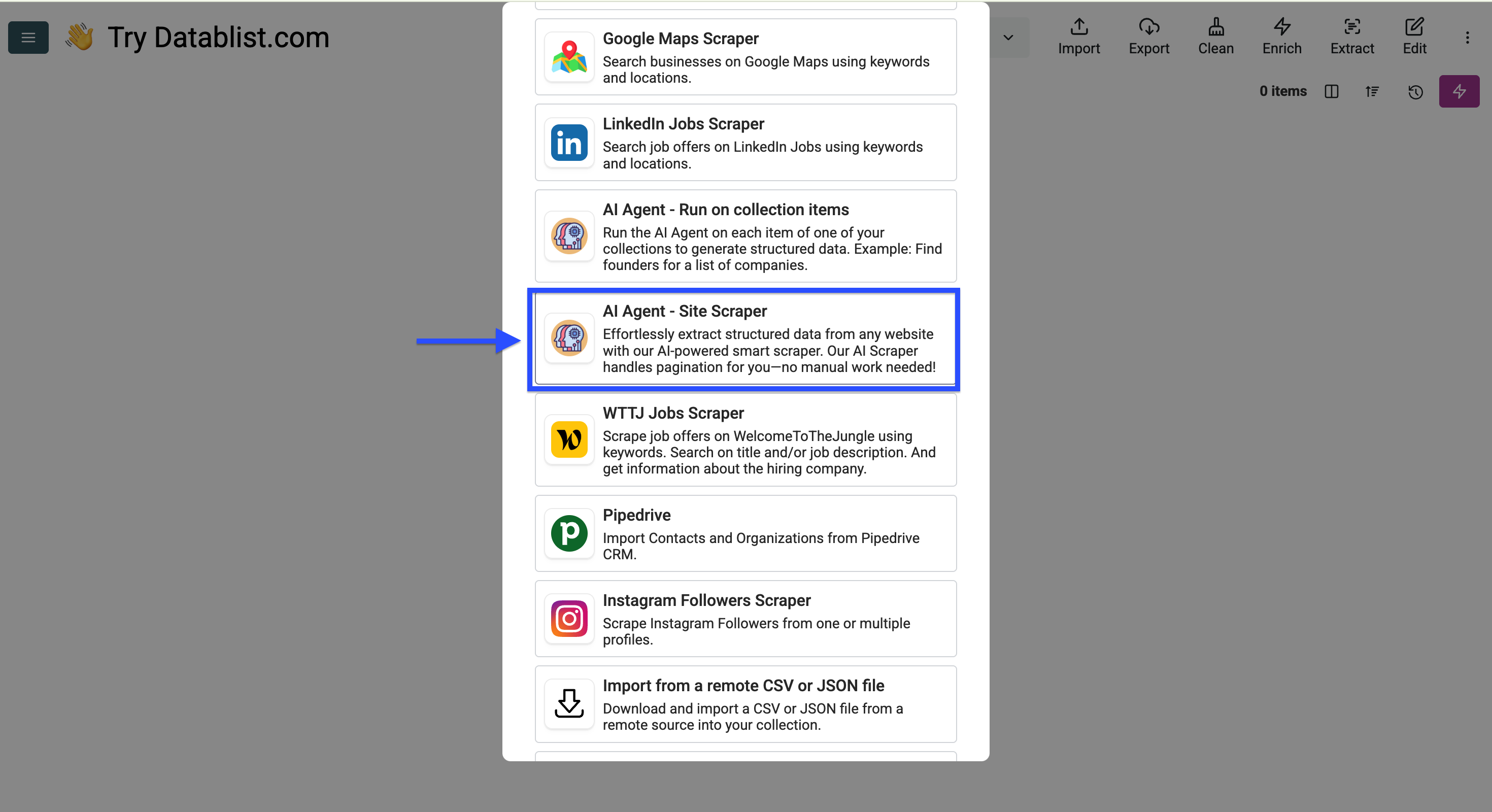1492x812 pixels.
Task: Click the AI Agent Site Scraper icon
Action: pyautogui.click(x=569, y=337)
